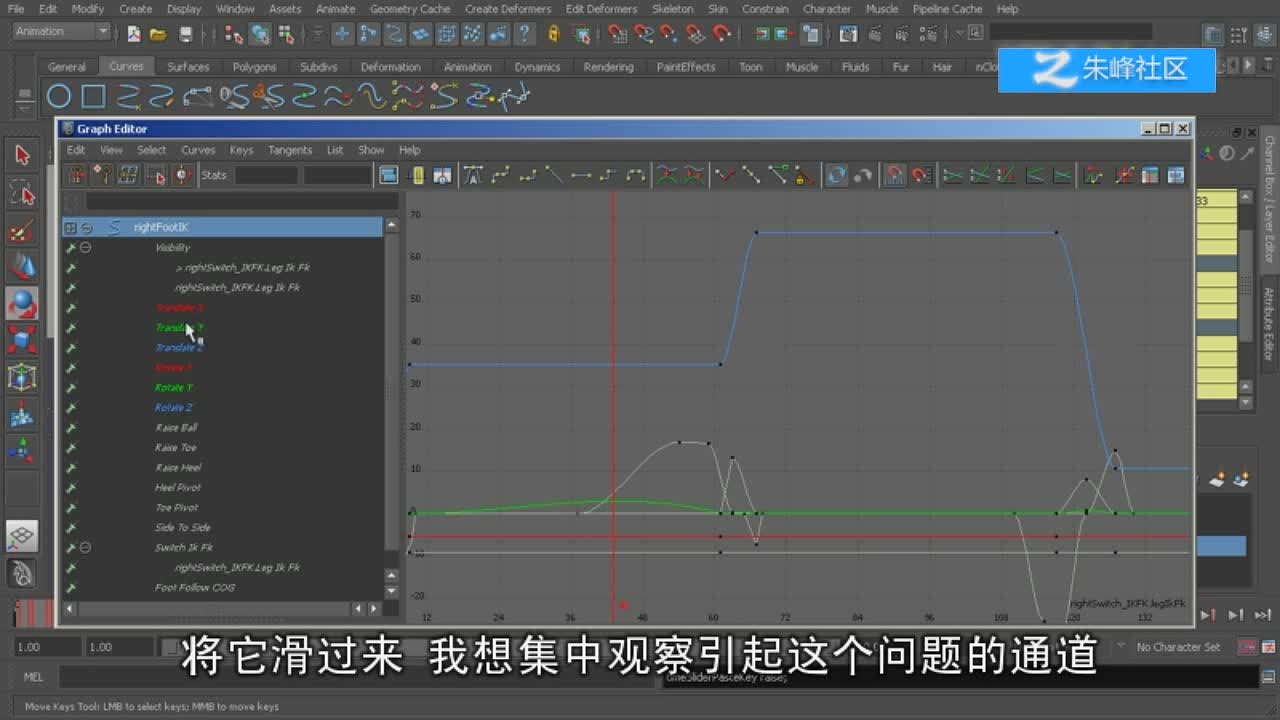Select the Rotate Y channel in outliner
The height and width of the screenshot is (720, 1280).
click(x=174, y=388)
